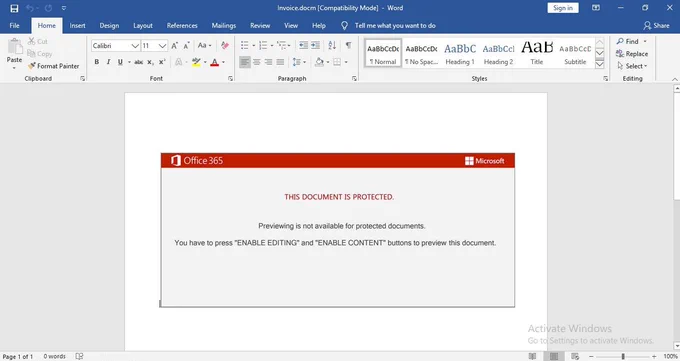Open the Calibri font name dropdown
The image size is (680, 361).
135,46
